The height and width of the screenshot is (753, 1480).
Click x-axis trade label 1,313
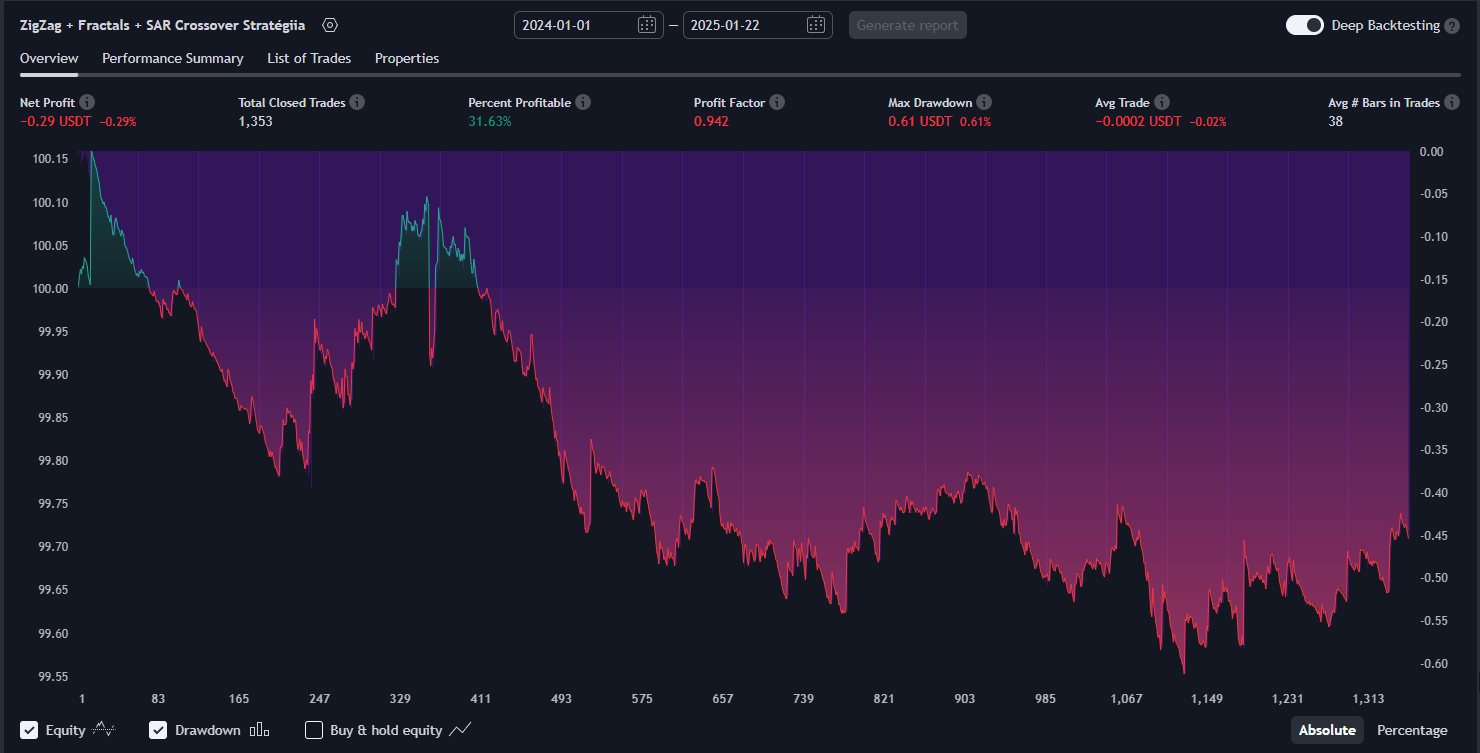[1369, 699]
